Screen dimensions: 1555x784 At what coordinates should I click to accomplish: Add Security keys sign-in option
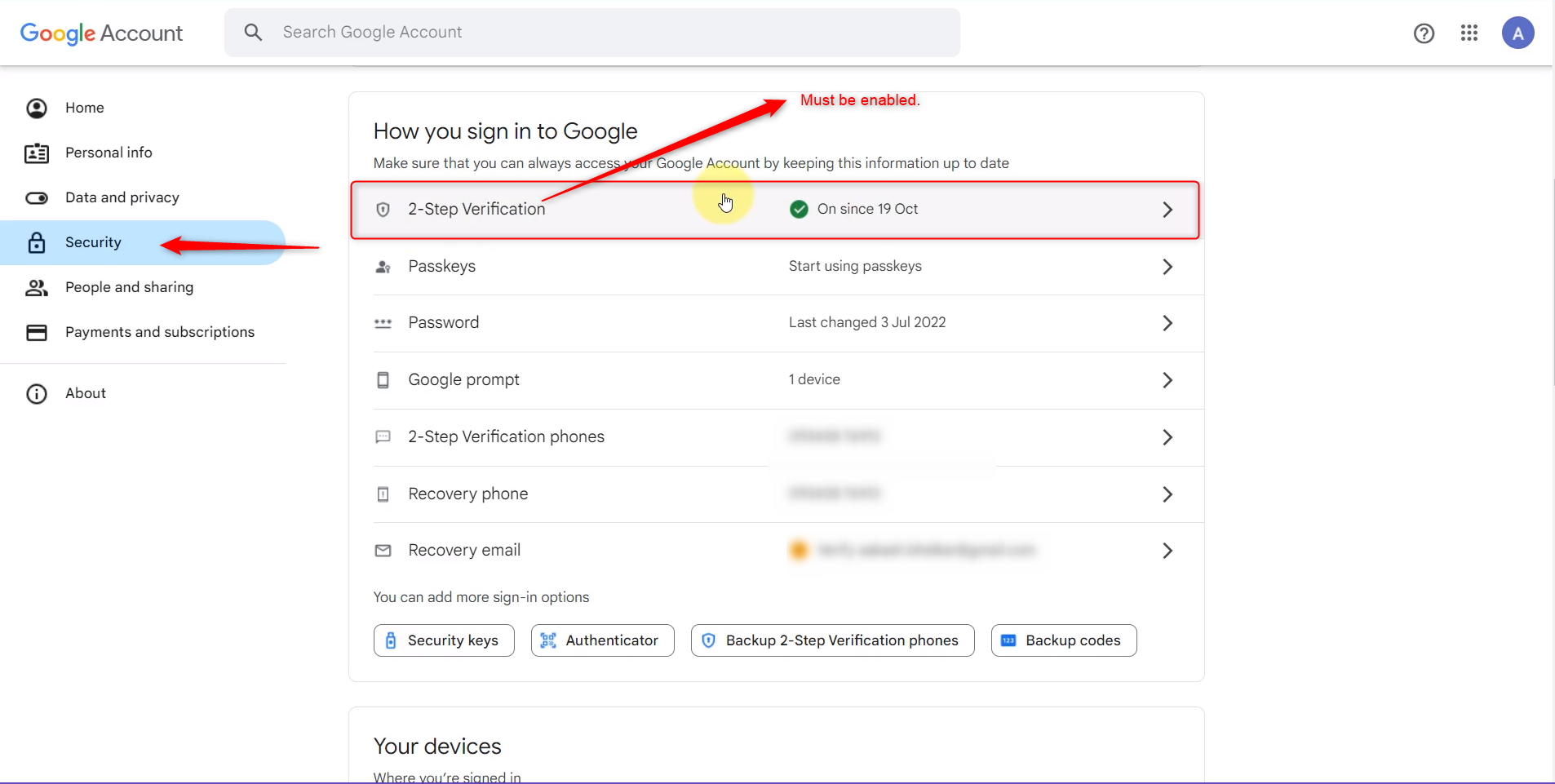[x=444, y=640]
